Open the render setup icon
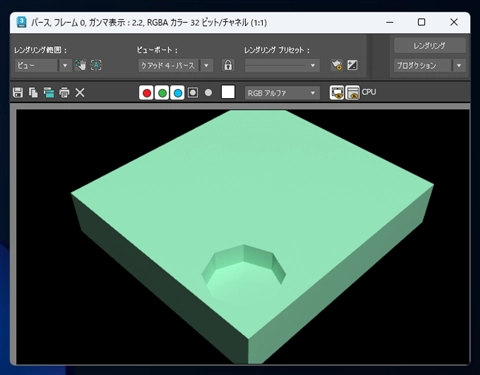This screenshot has width=480, height=375. tap(337, 65)
